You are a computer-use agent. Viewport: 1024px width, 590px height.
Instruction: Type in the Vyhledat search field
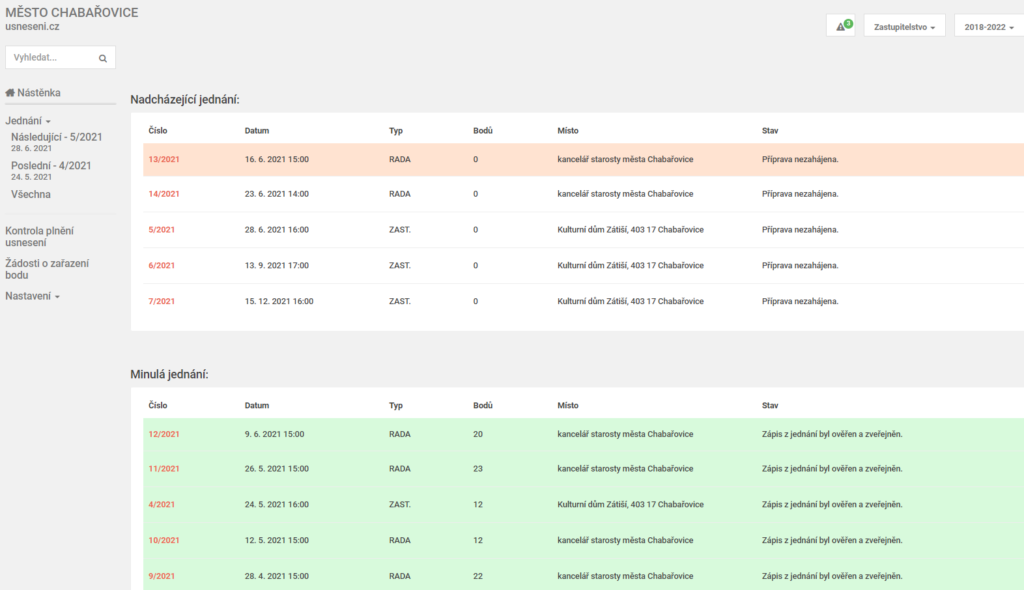[x=52, y=58]
